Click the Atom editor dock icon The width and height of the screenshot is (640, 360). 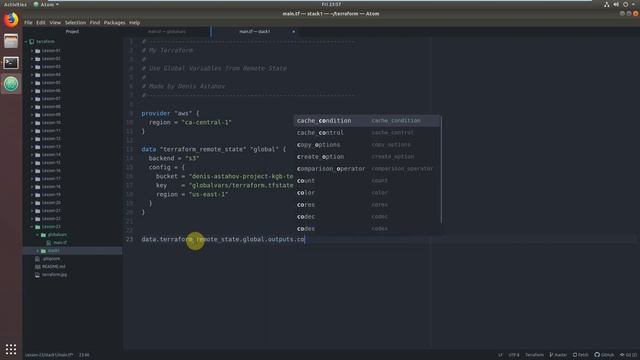(x=11, y=84)
